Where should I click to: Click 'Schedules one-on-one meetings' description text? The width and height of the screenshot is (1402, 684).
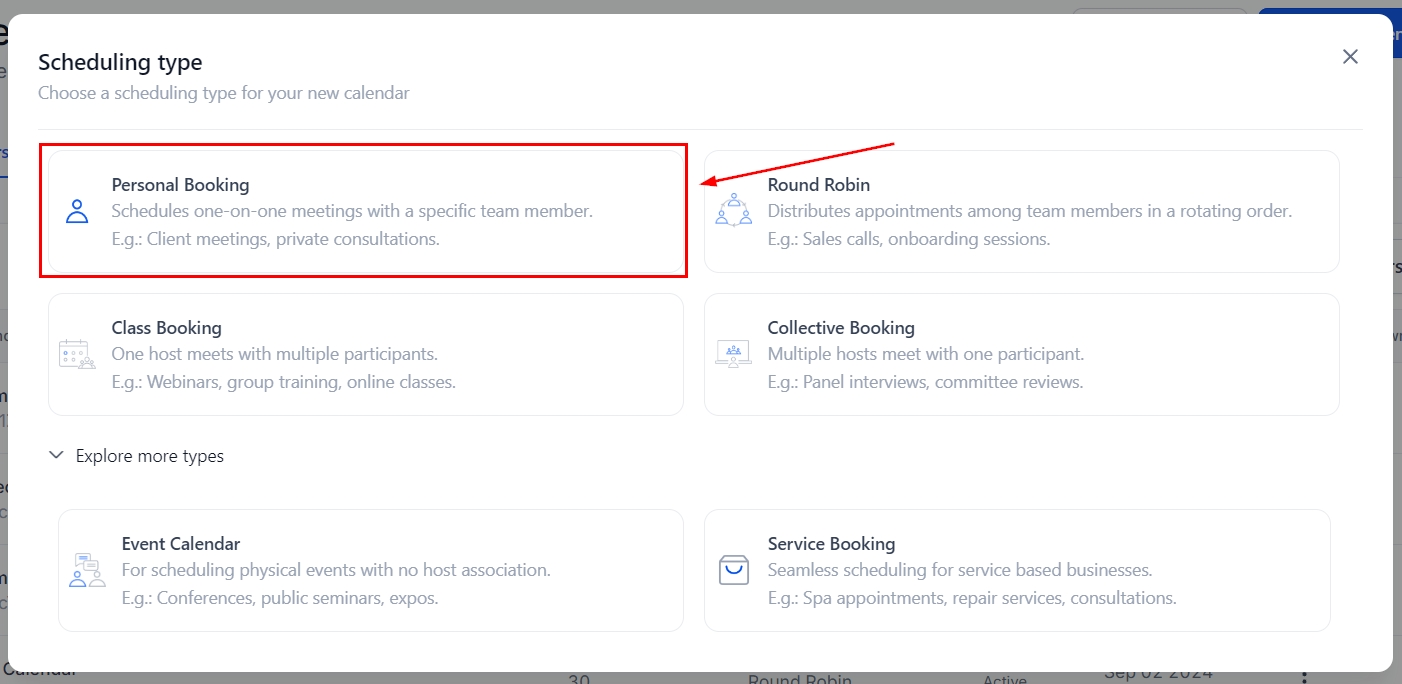352,211
